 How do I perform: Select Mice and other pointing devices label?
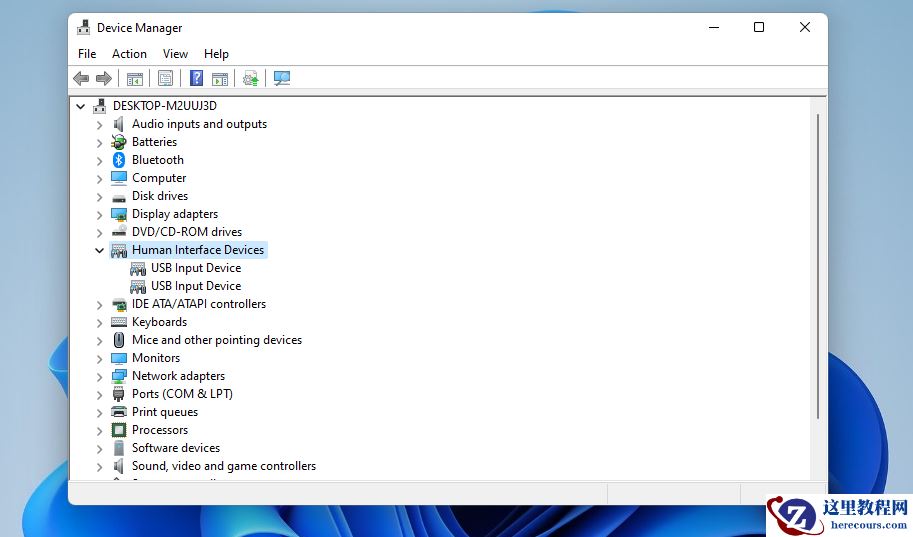tap(217, 340)
